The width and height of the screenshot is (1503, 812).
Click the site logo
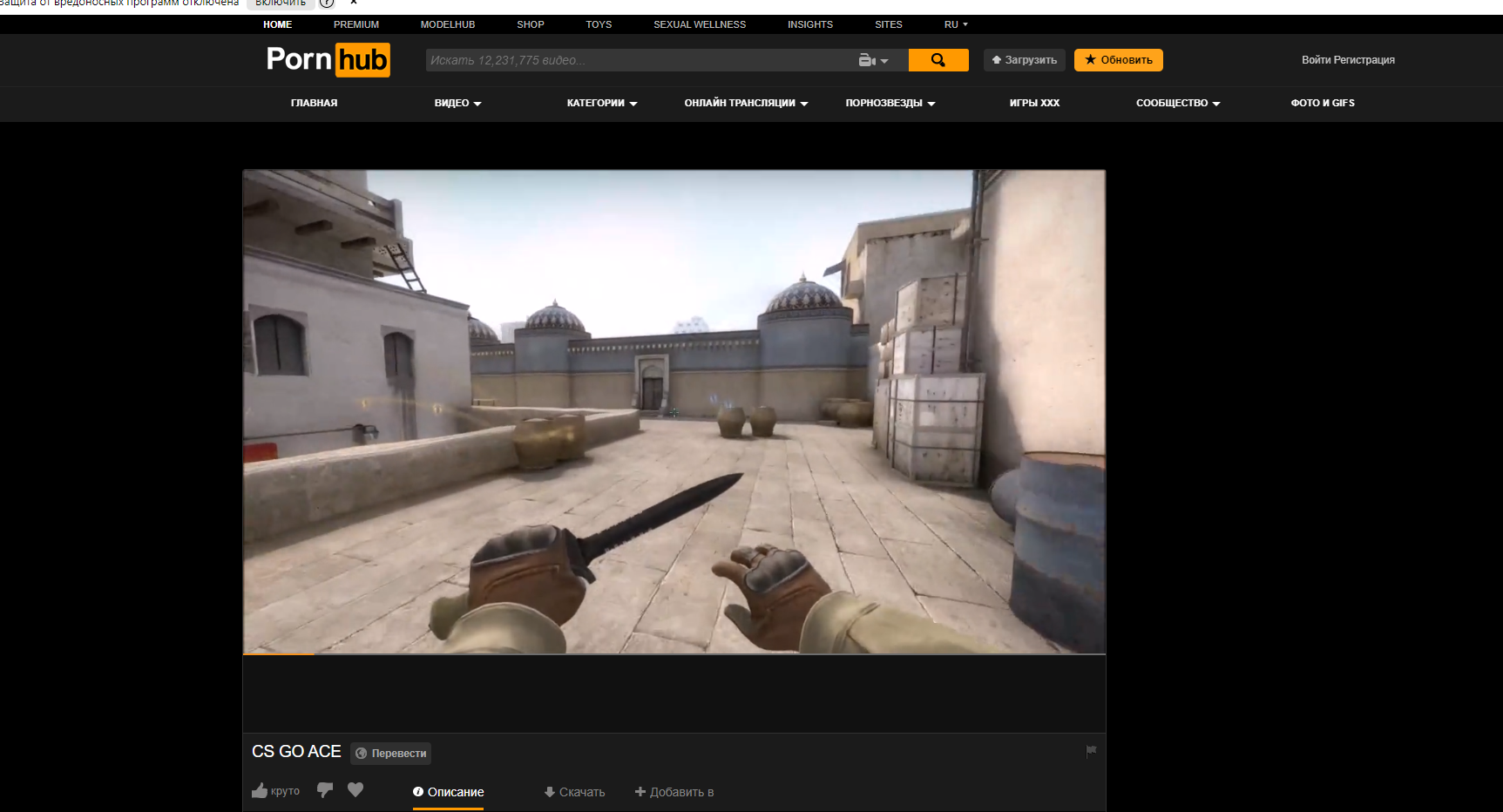click(328, 59)
